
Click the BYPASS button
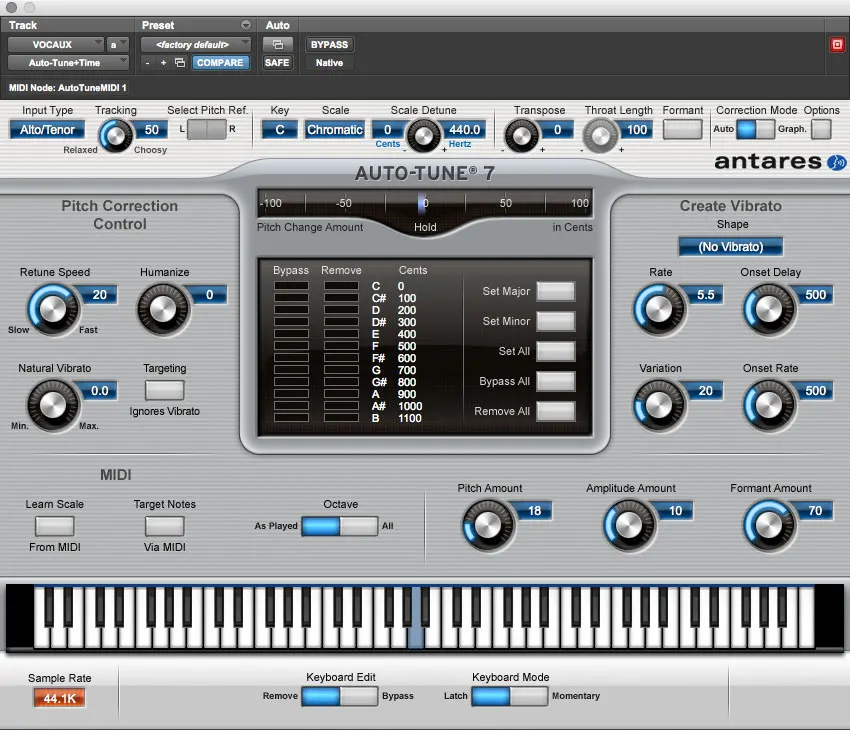pyautogui.click(x=330, y=44)
